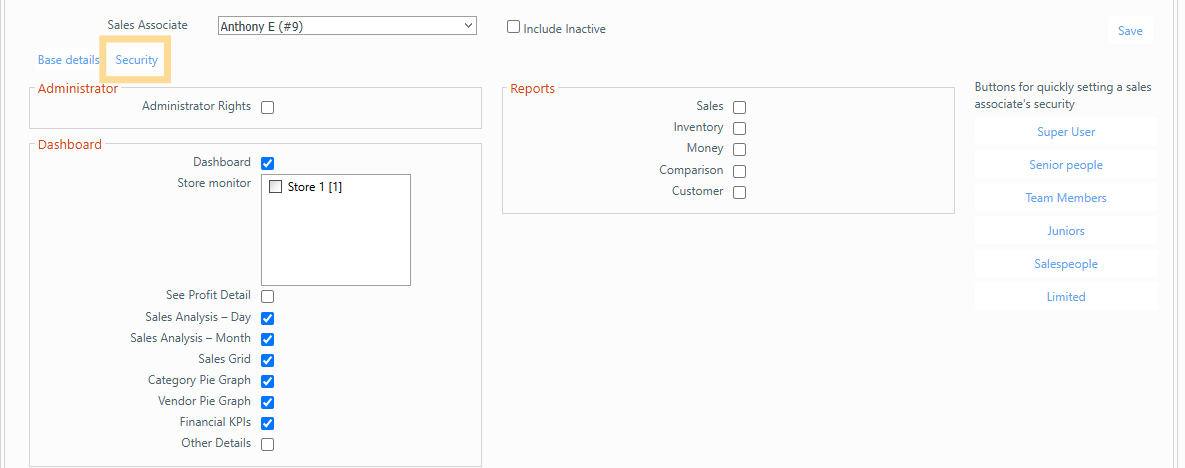The image size is (1185, 468).
Task: Click the Save button
Action: pos(1129,31)
